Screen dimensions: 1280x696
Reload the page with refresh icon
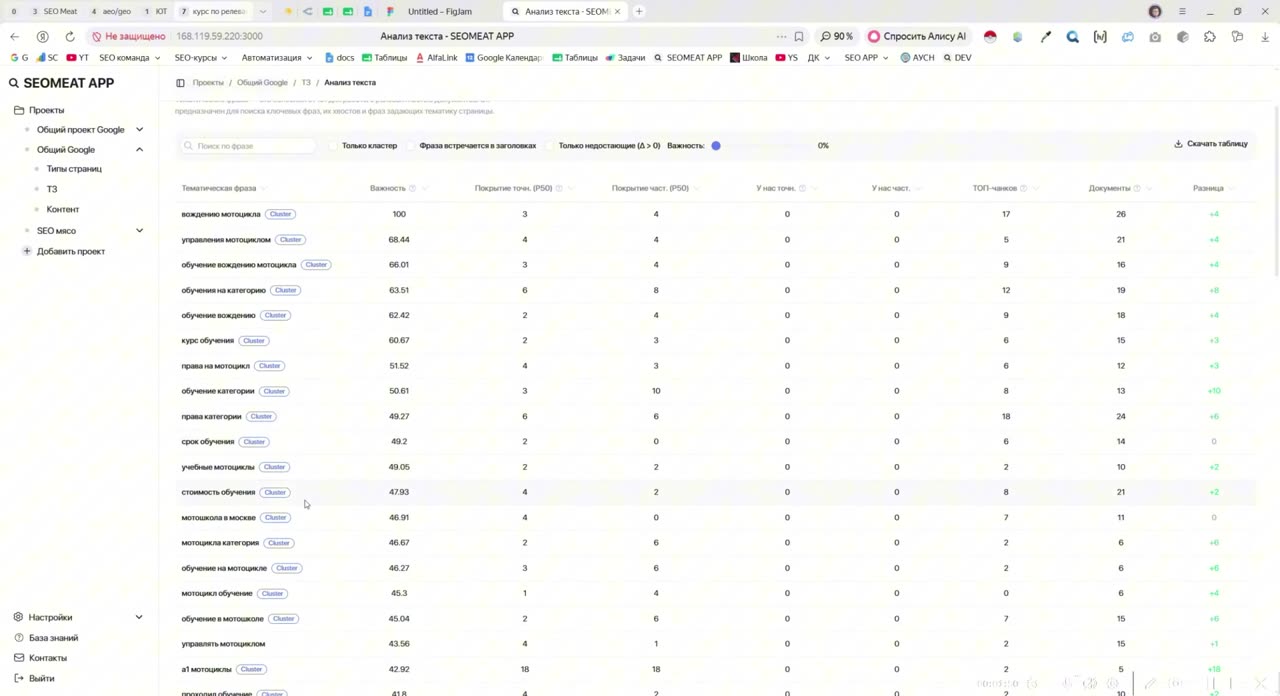[x=70, y=36]
